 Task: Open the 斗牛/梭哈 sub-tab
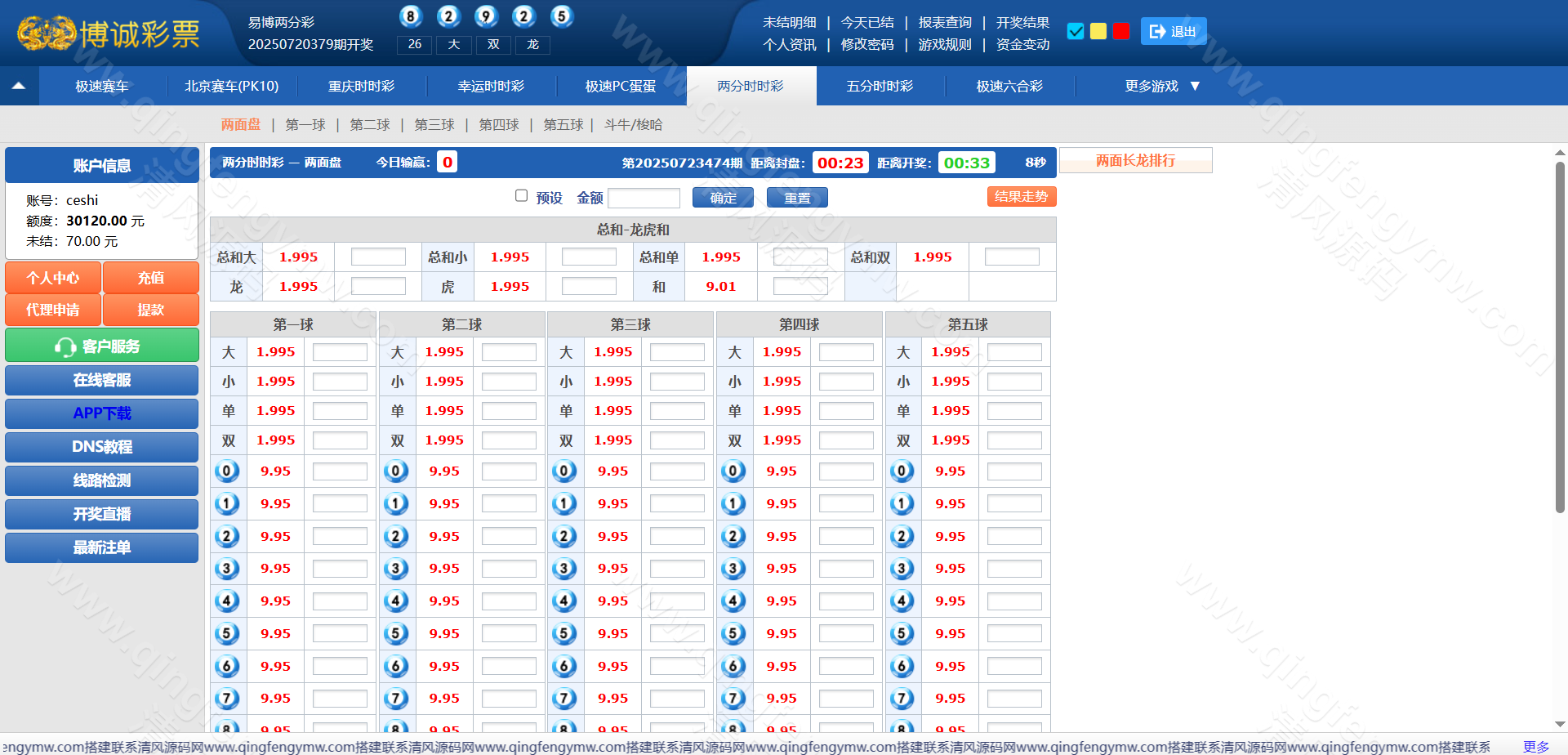(633, 125)
